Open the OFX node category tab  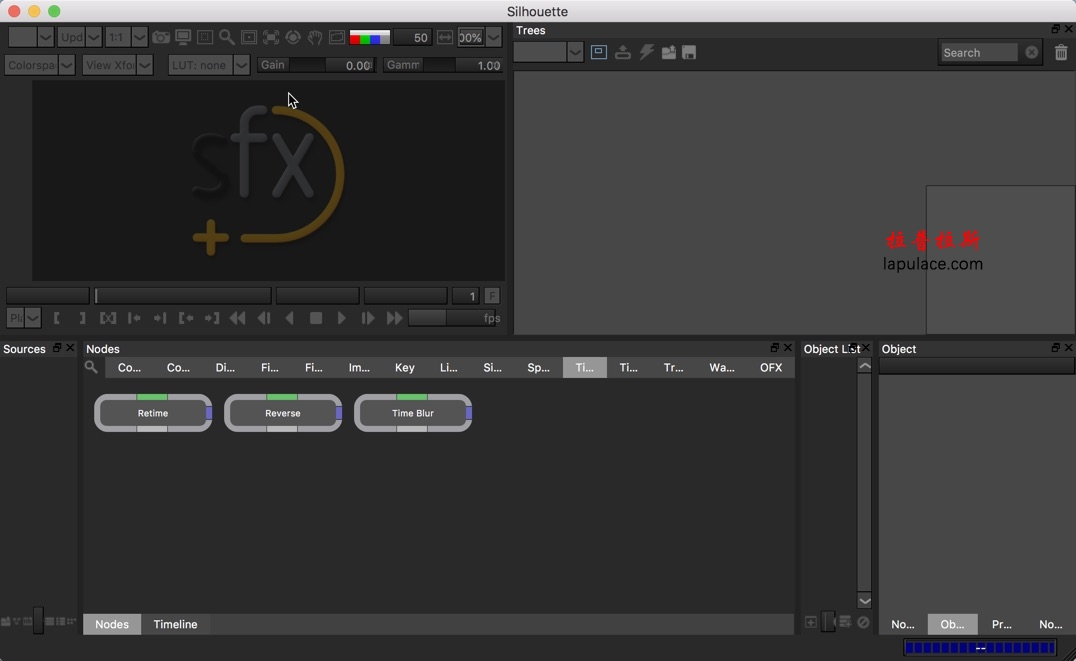(x=770, y=368)
